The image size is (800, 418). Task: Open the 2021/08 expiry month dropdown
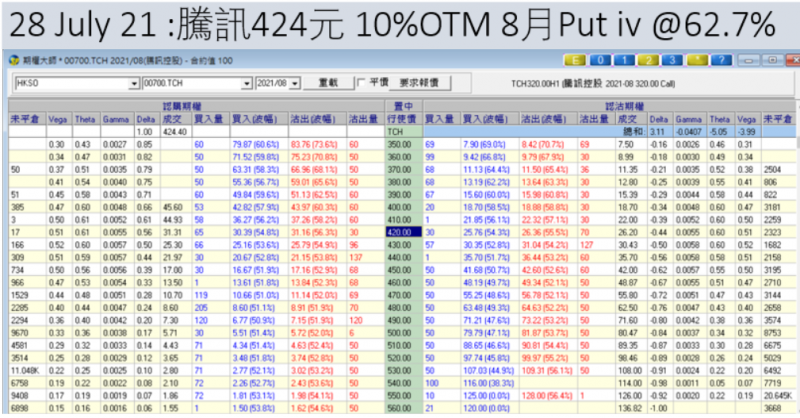click(297, 83)
